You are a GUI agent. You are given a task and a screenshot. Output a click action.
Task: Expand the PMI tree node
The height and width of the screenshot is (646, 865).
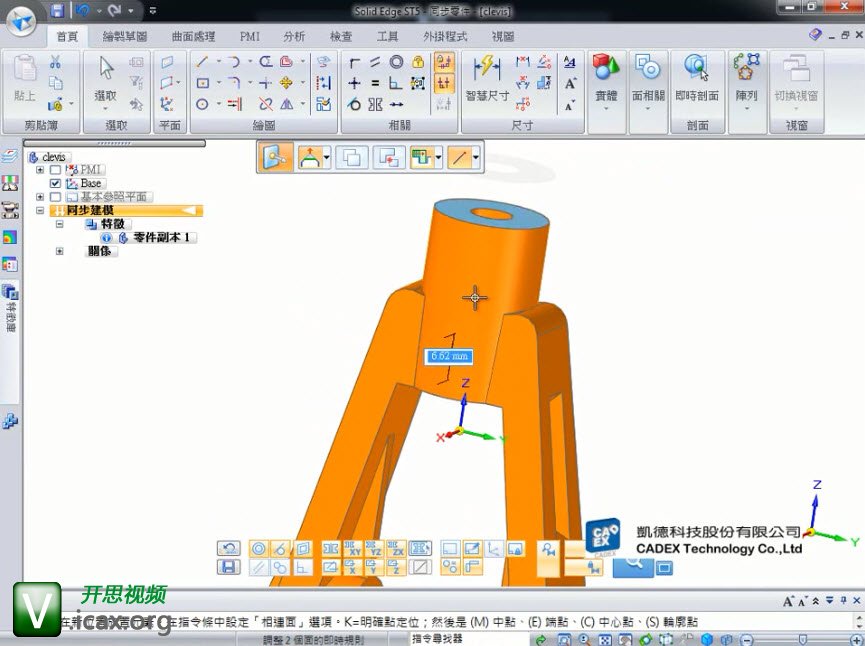40,170
